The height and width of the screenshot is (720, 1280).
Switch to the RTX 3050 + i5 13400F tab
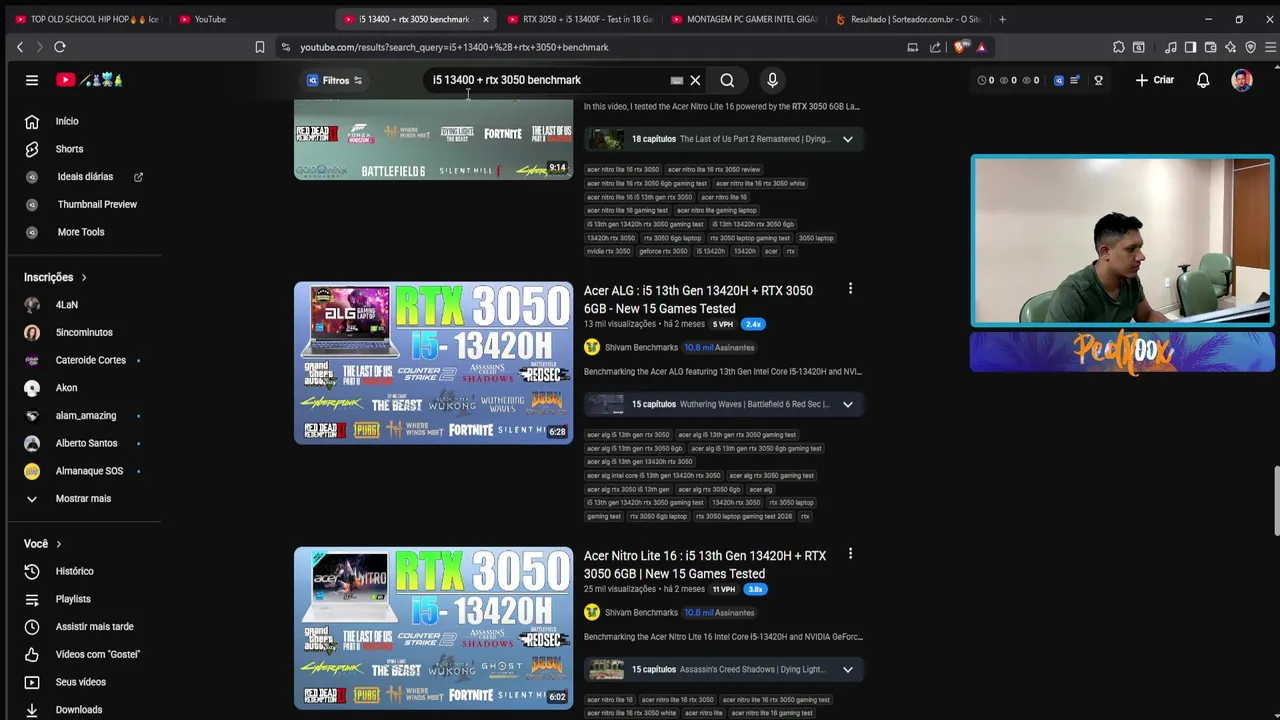580,19
